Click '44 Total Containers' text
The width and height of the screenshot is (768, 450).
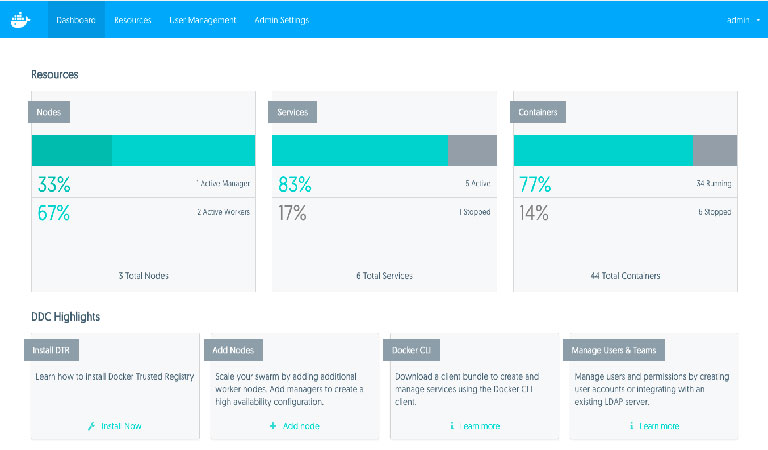click(x=625, y=276)
